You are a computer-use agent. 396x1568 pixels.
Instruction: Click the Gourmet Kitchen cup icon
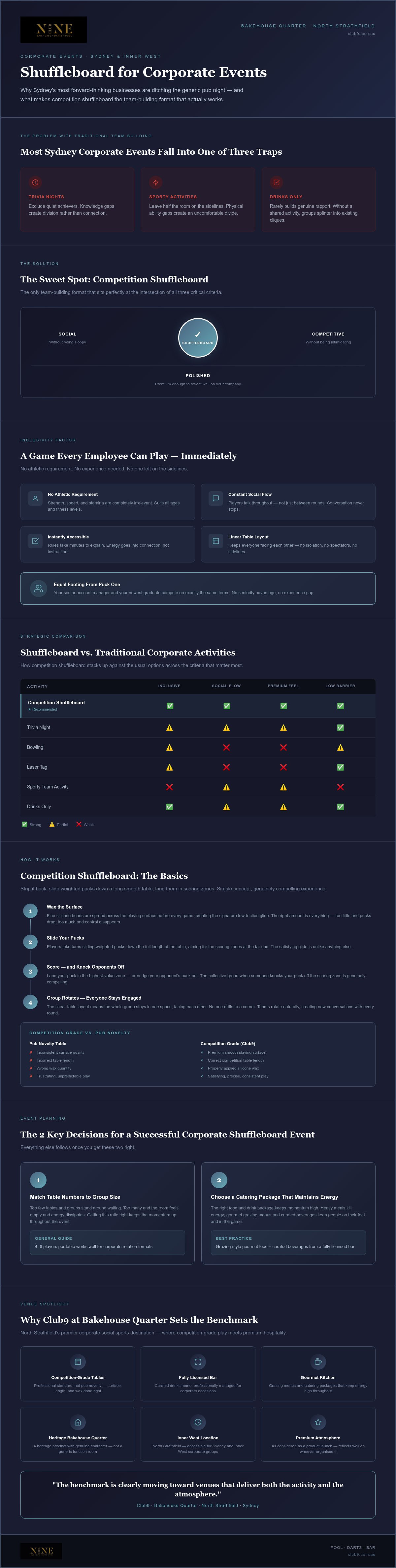pyautogui.click(x=318, y=1362)
